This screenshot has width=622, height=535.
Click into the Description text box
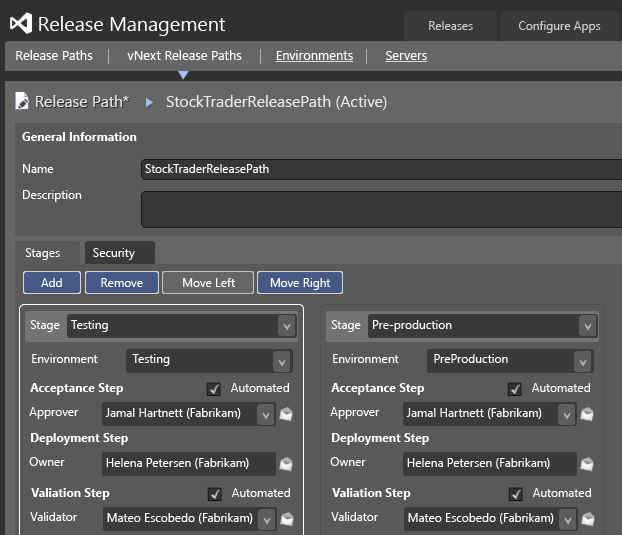pos(382,209)
